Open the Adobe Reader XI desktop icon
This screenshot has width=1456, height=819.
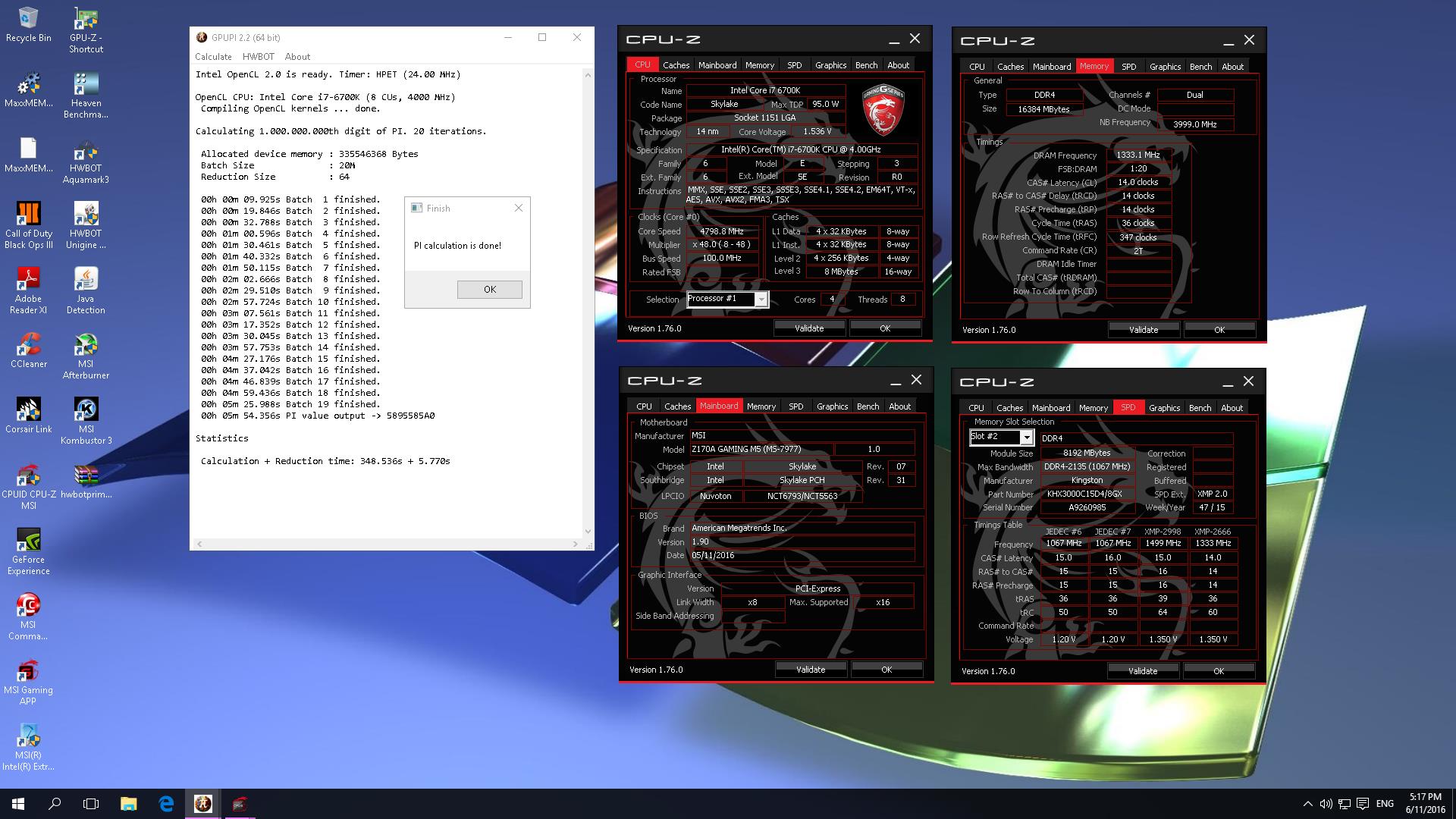coord(28,291)
